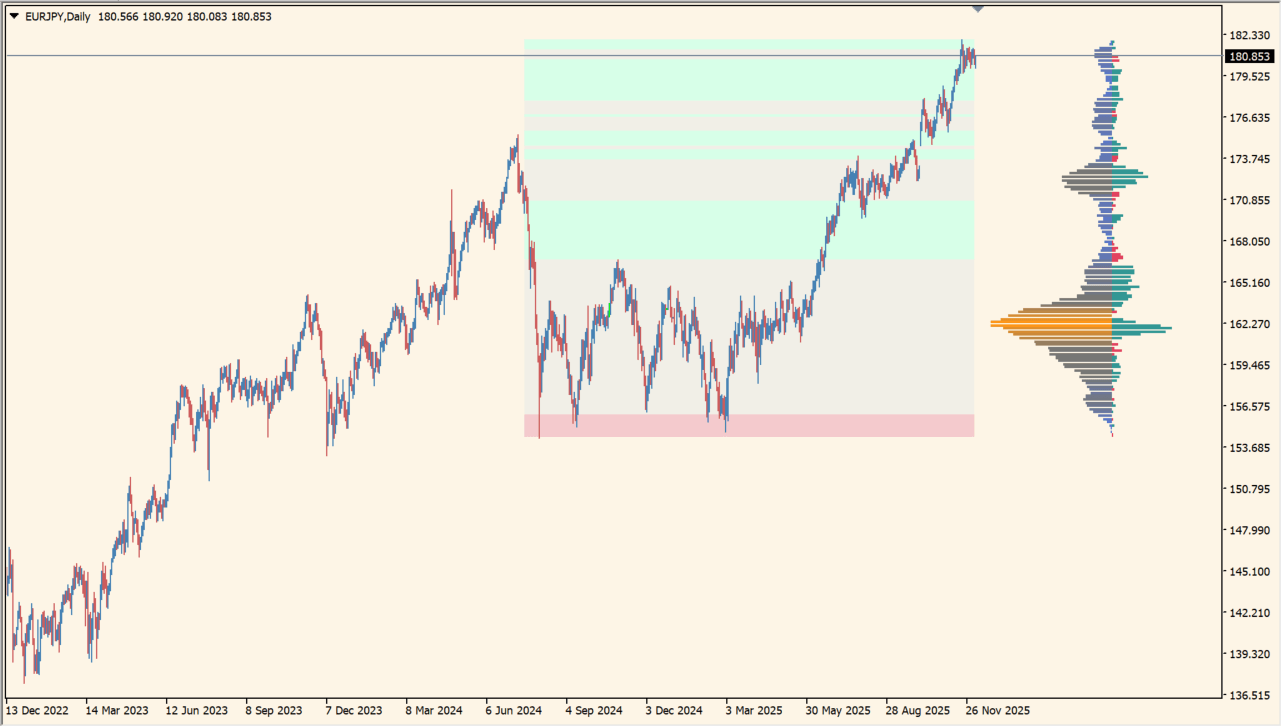Select the 150.795 price scale label
Image resolution: width=1281 pixels, height=726 pixels.
point(1249,489)
